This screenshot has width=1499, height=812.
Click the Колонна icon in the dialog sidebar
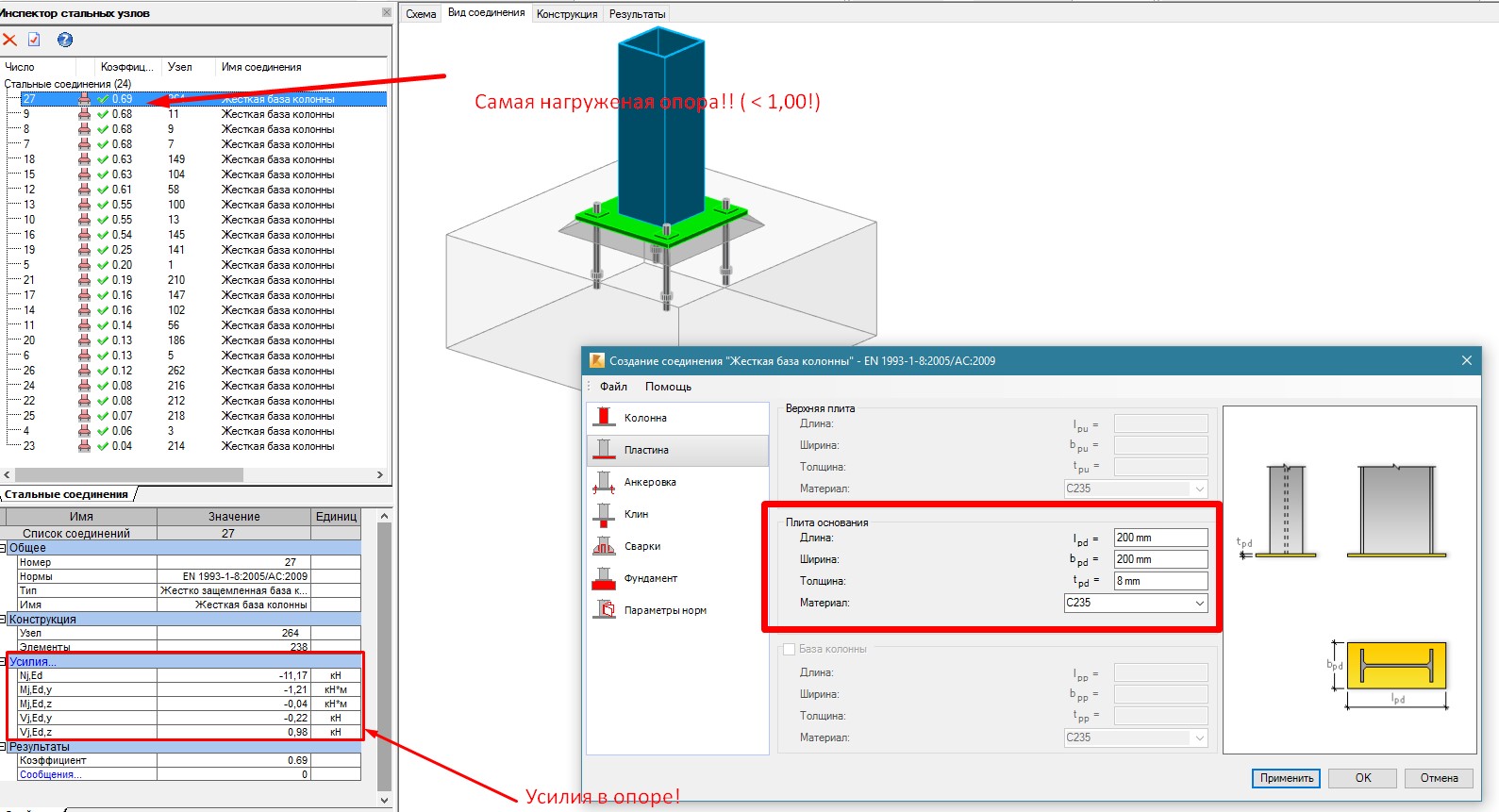604,418
